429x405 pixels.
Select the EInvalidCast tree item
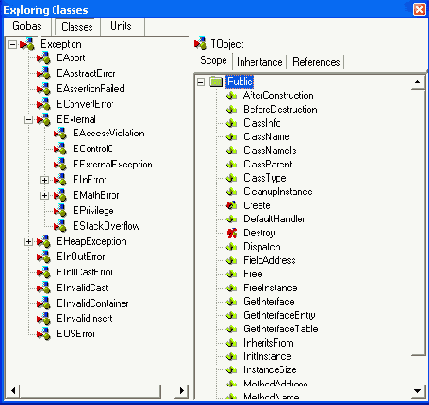[x=82, y=287]
